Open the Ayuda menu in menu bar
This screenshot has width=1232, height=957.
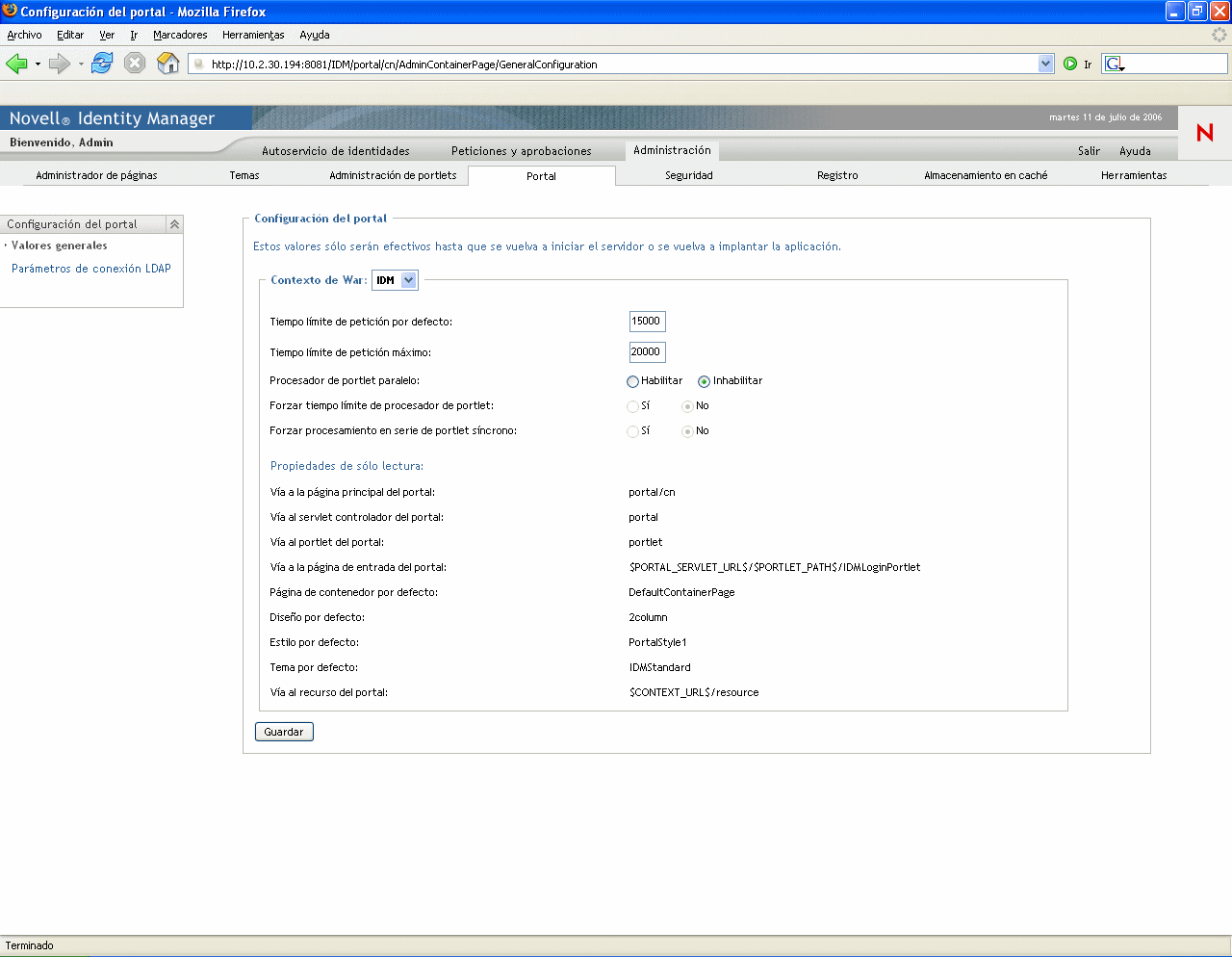[x=315, y=35]
